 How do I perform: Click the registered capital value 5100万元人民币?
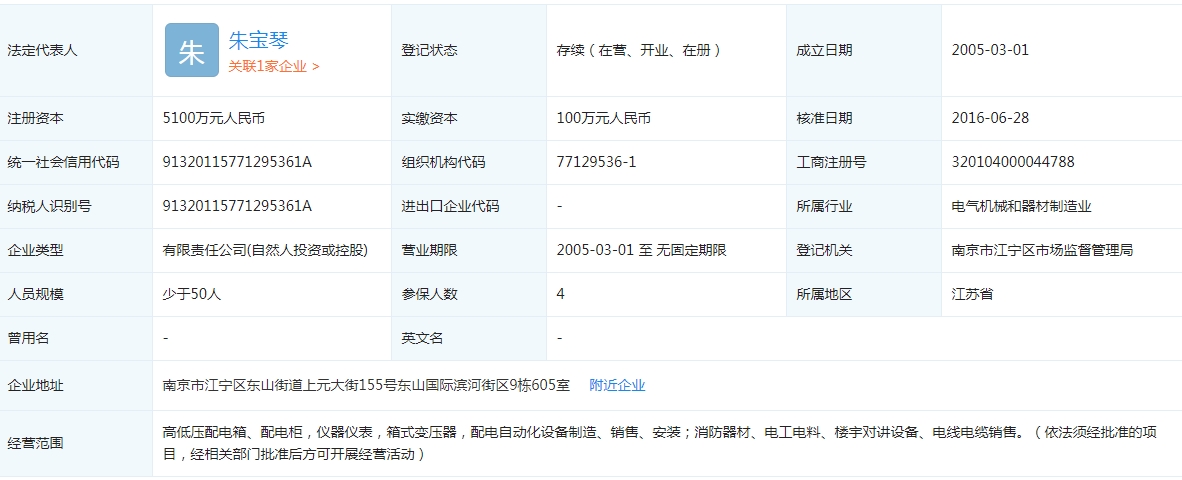pyautogui.click(x=214, y=118)
